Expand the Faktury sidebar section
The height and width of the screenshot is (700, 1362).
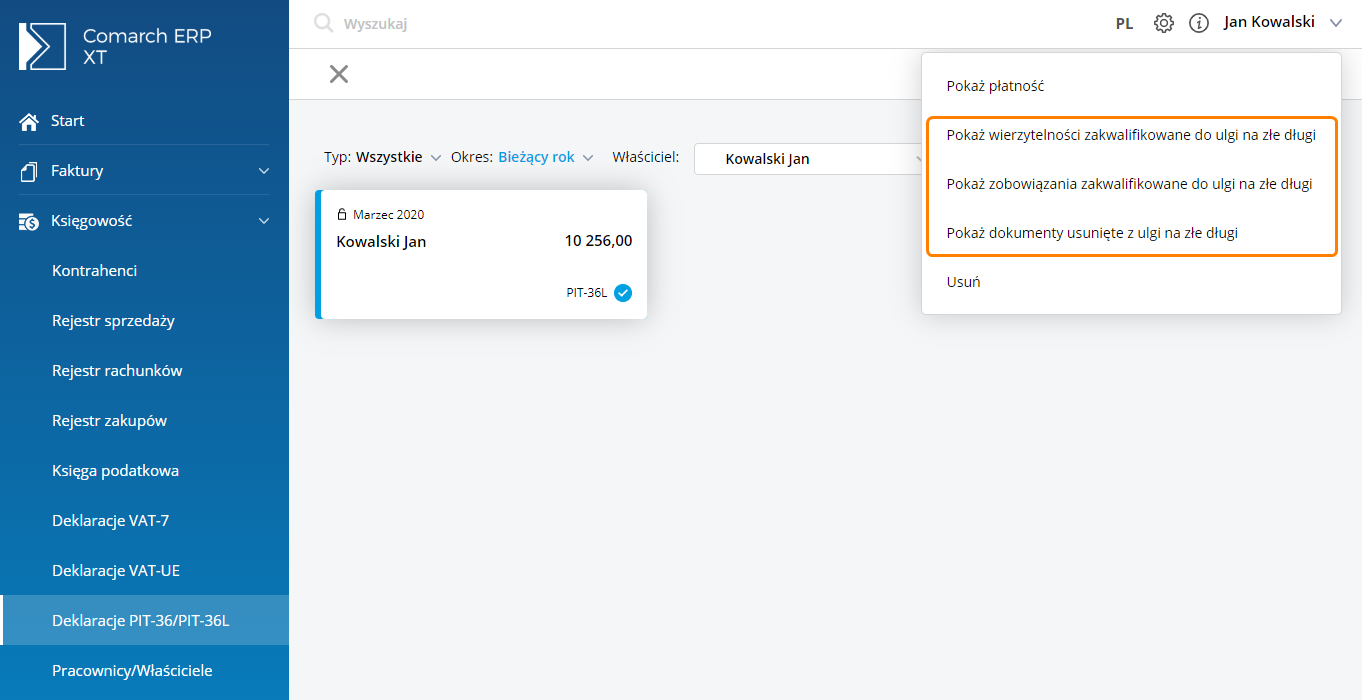(264, 171)
